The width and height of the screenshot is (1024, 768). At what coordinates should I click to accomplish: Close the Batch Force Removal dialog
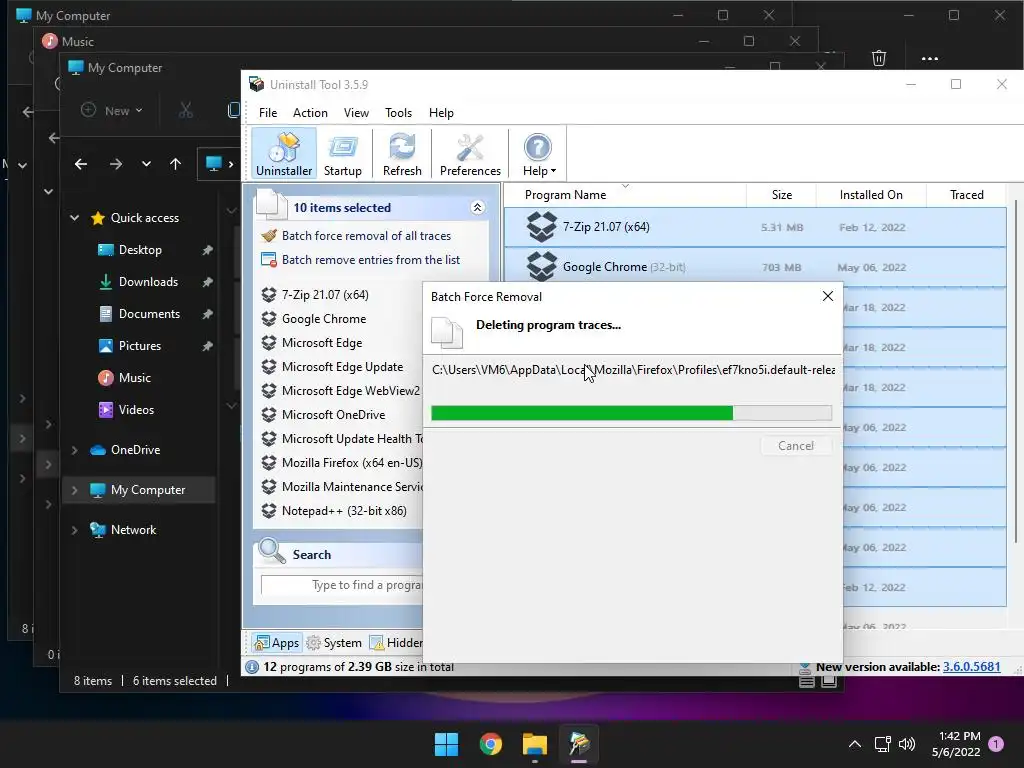pos(827,296)
